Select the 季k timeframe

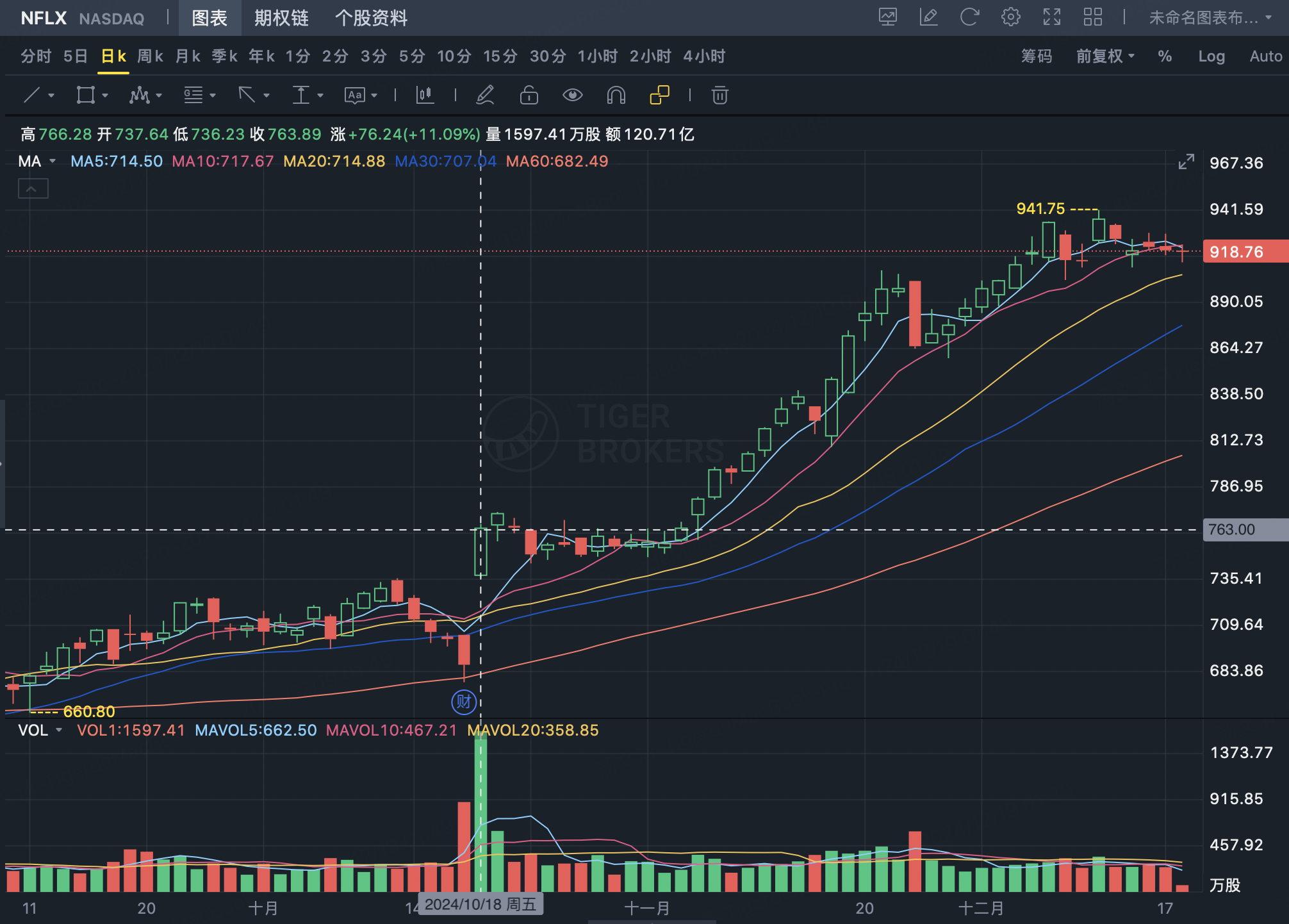[224, 56]
